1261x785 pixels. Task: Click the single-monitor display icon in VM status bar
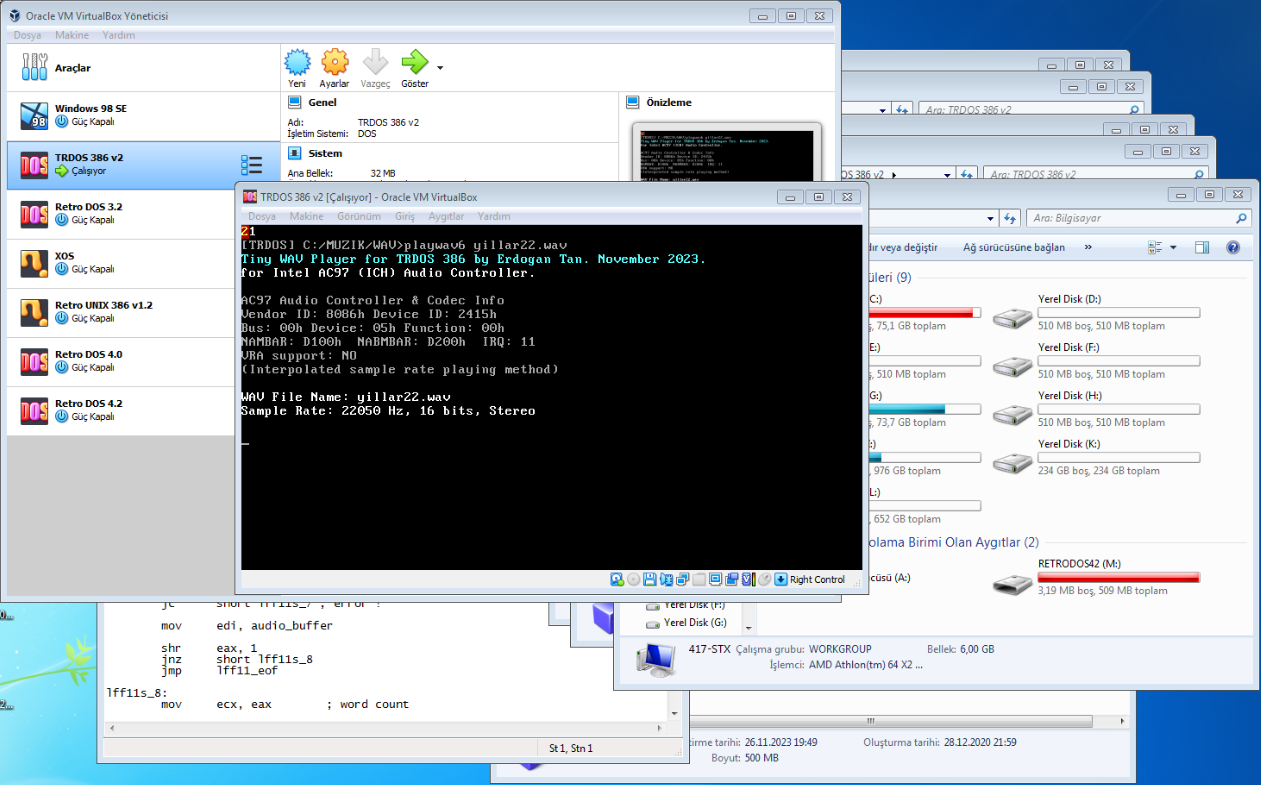coord(716,579)
